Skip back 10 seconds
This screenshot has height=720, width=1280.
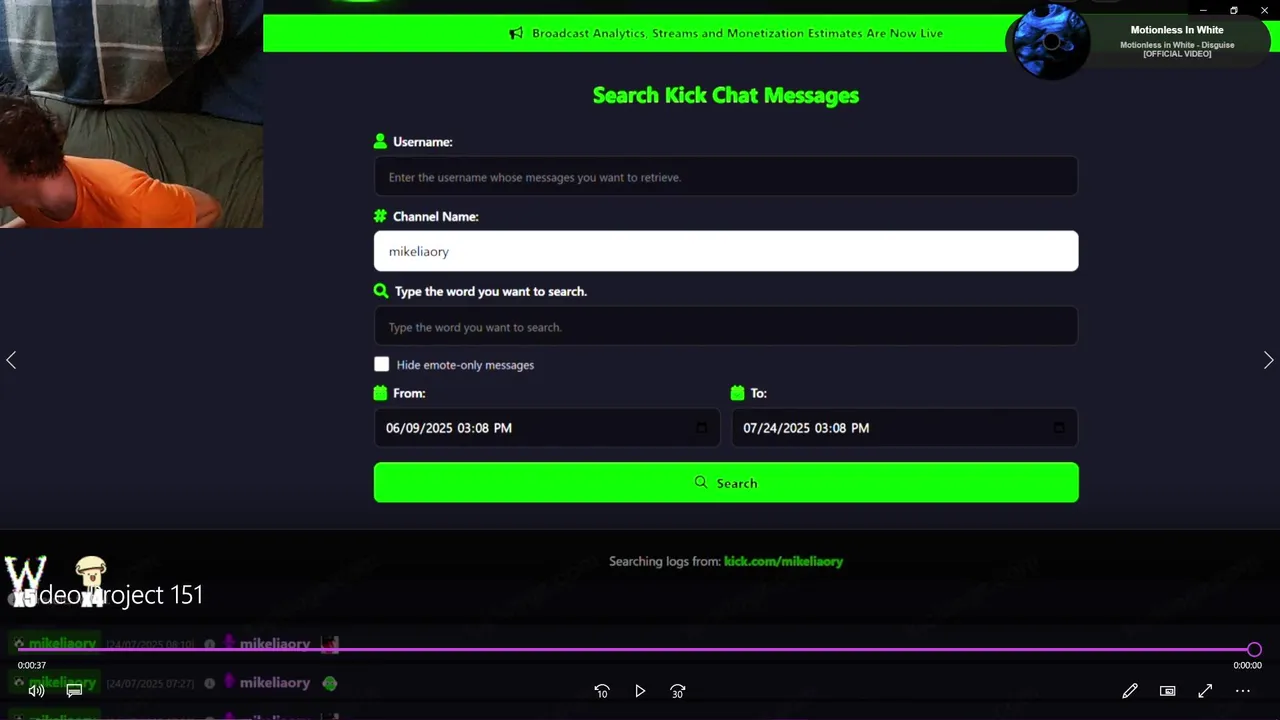(x=602, y=691)
